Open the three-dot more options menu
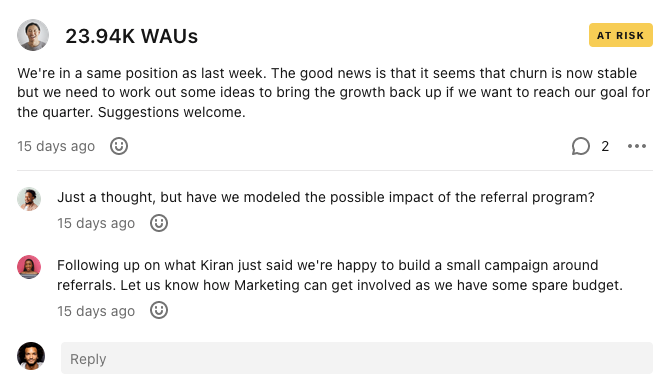The height and width of the screenshot is (390, 665). pyautogui.click(x=637, y=146)
